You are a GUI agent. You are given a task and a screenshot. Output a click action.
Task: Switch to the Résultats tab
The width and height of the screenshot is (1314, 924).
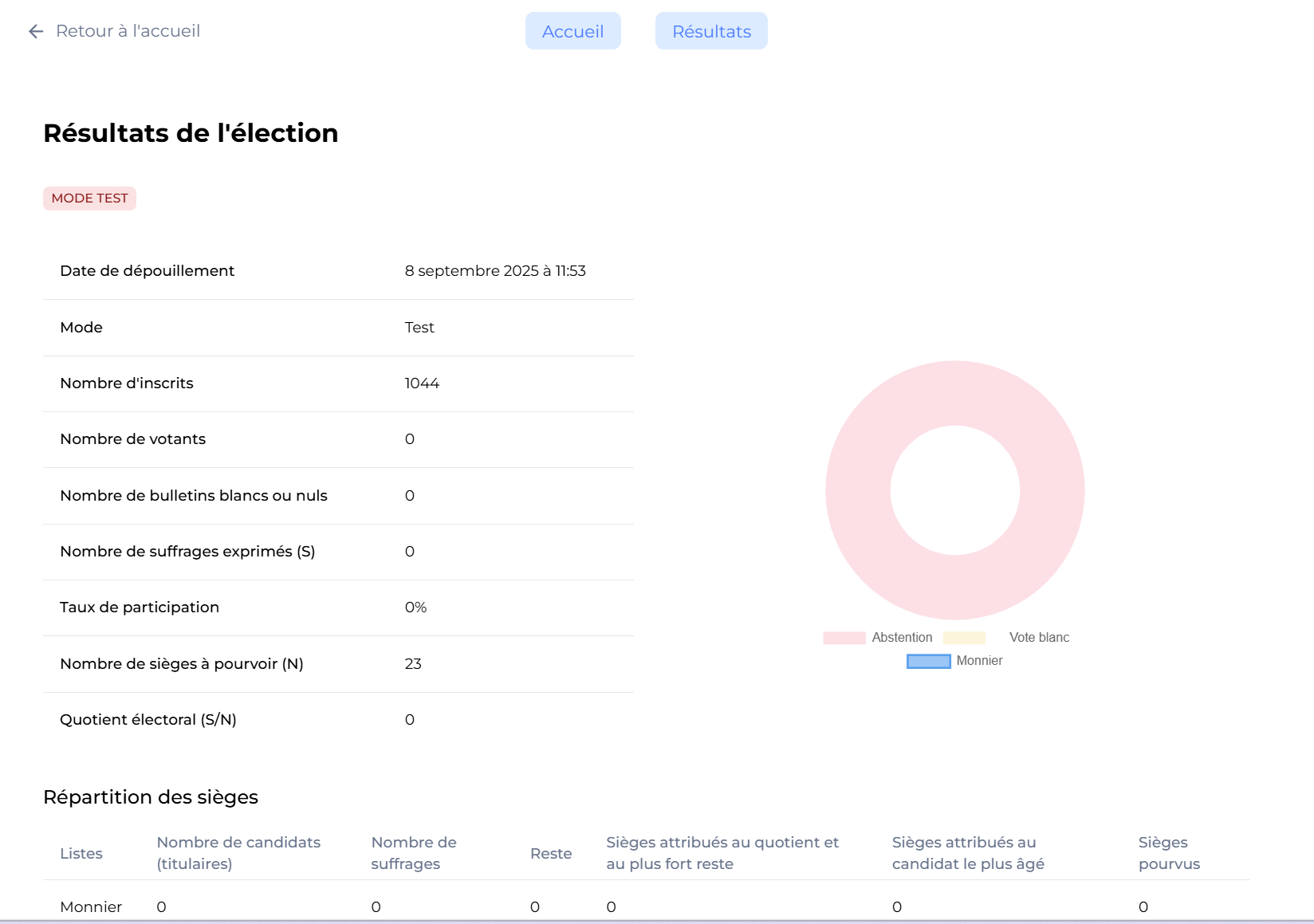click(711, 31)
